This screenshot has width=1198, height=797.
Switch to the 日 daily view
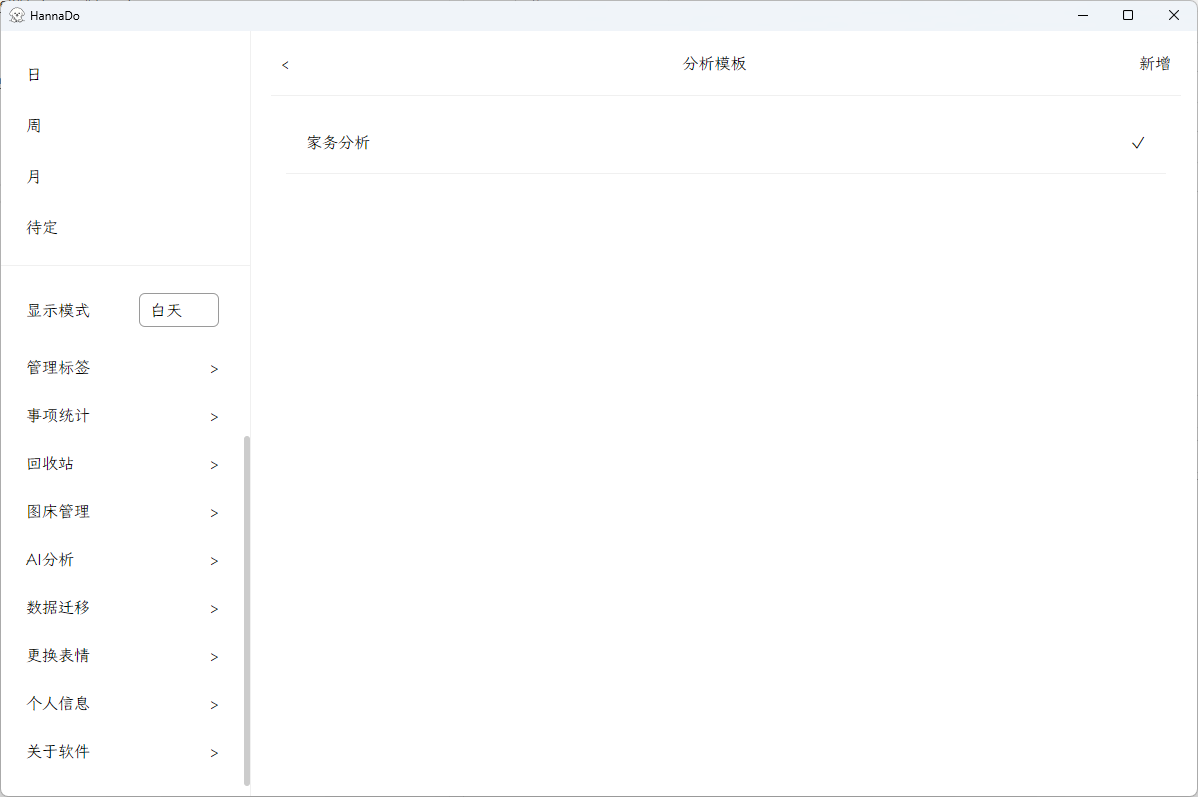pyautogui.click(x=33, y=74)
